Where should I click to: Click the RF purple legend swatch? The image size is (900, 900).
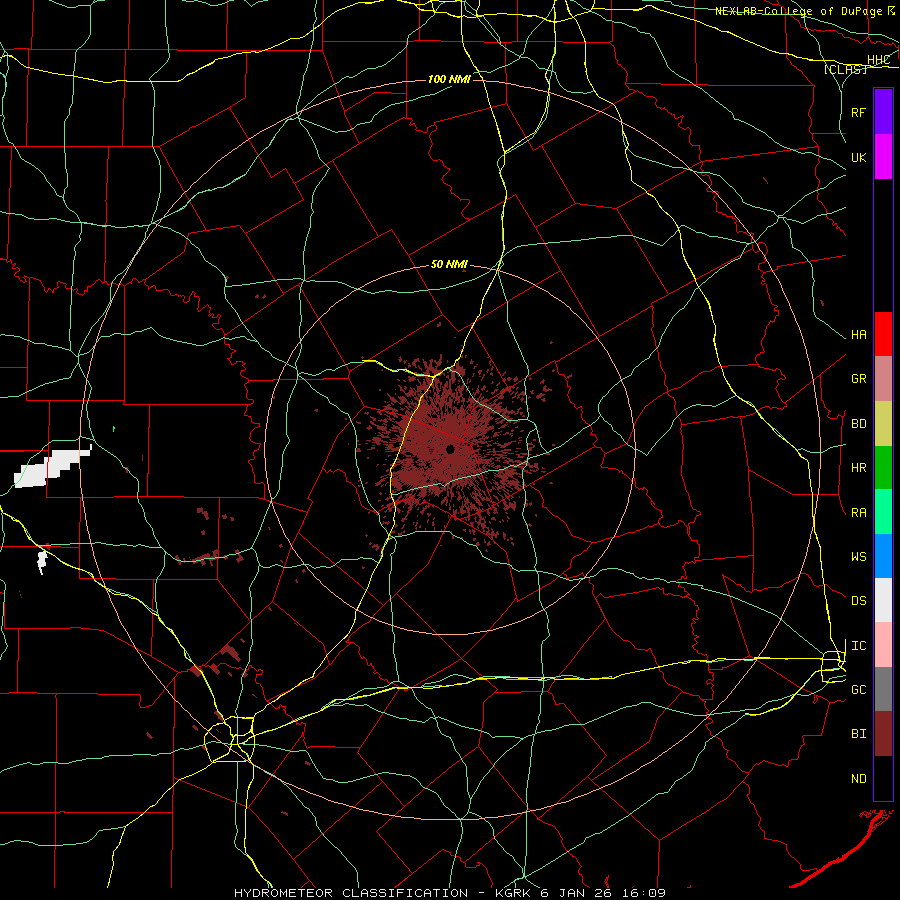coord(883,112)
